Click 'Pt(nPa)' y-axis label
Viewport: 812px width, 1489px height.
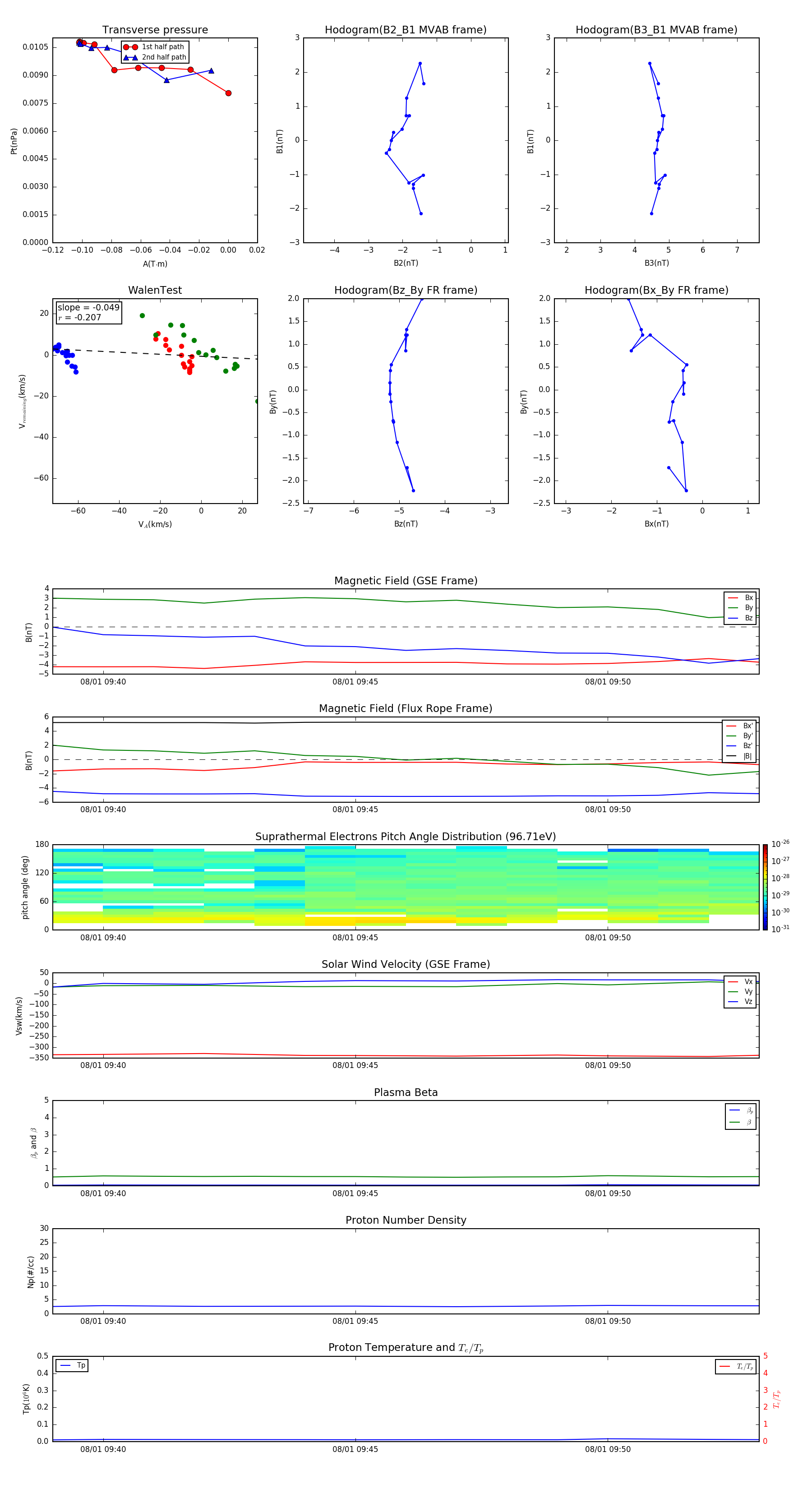click(14, 141)
